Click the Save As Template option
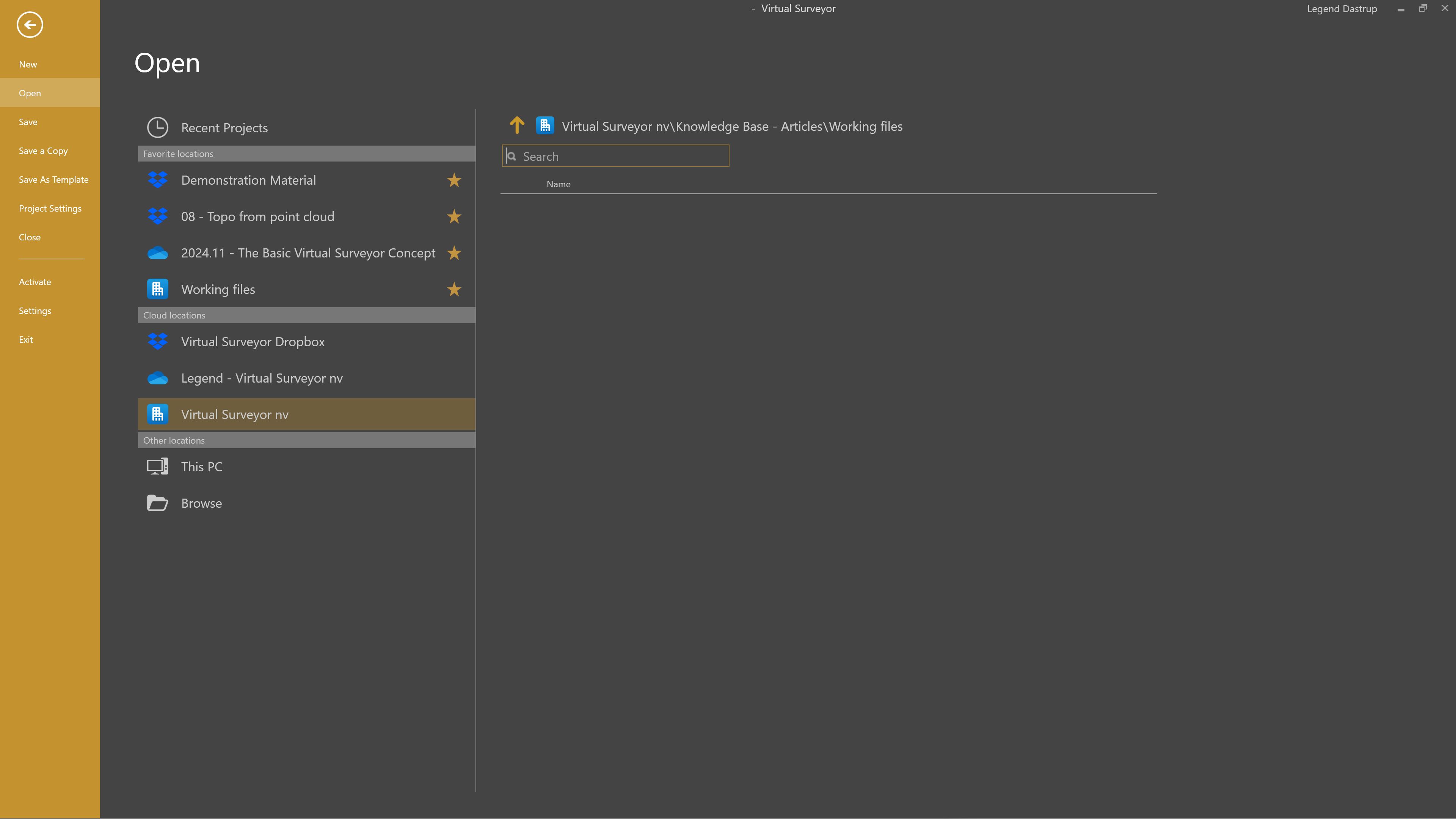Viewport: 1456px width, 819px height. click(54, 179)
